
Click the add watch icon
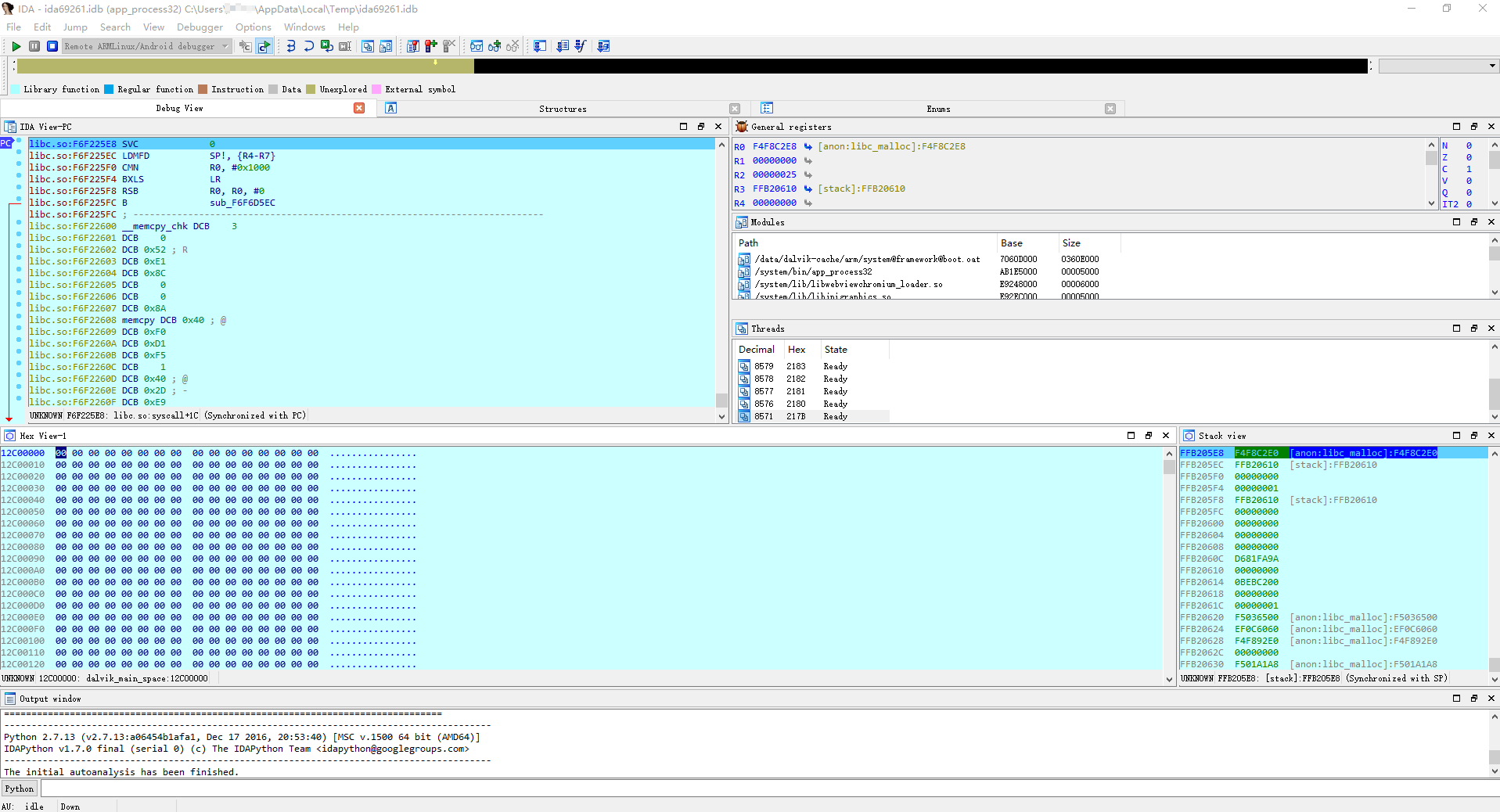point(495,46)
